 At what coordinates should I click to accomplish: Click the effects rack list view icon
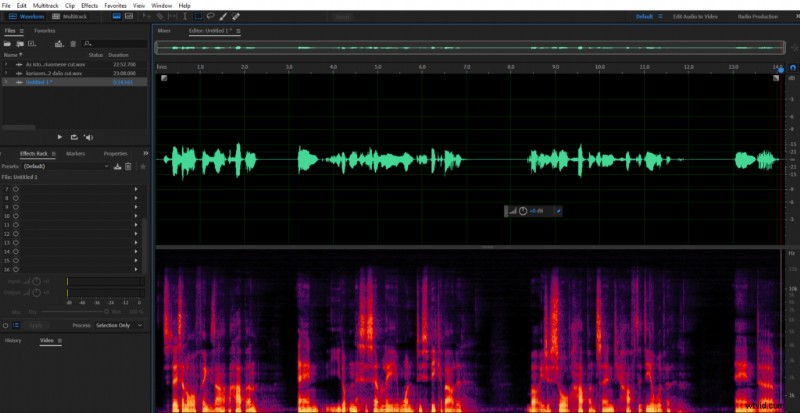[16, 325]
